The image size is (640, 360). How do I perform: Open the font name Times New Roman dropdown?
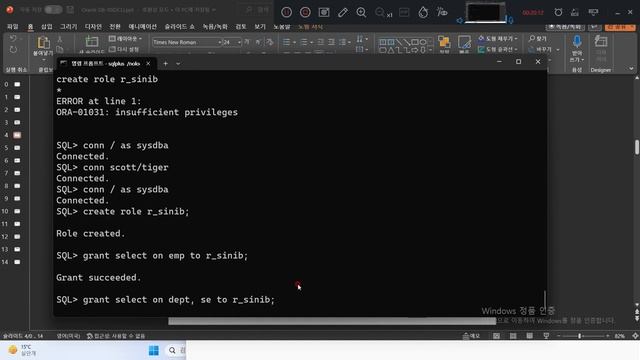click(219, 42)
